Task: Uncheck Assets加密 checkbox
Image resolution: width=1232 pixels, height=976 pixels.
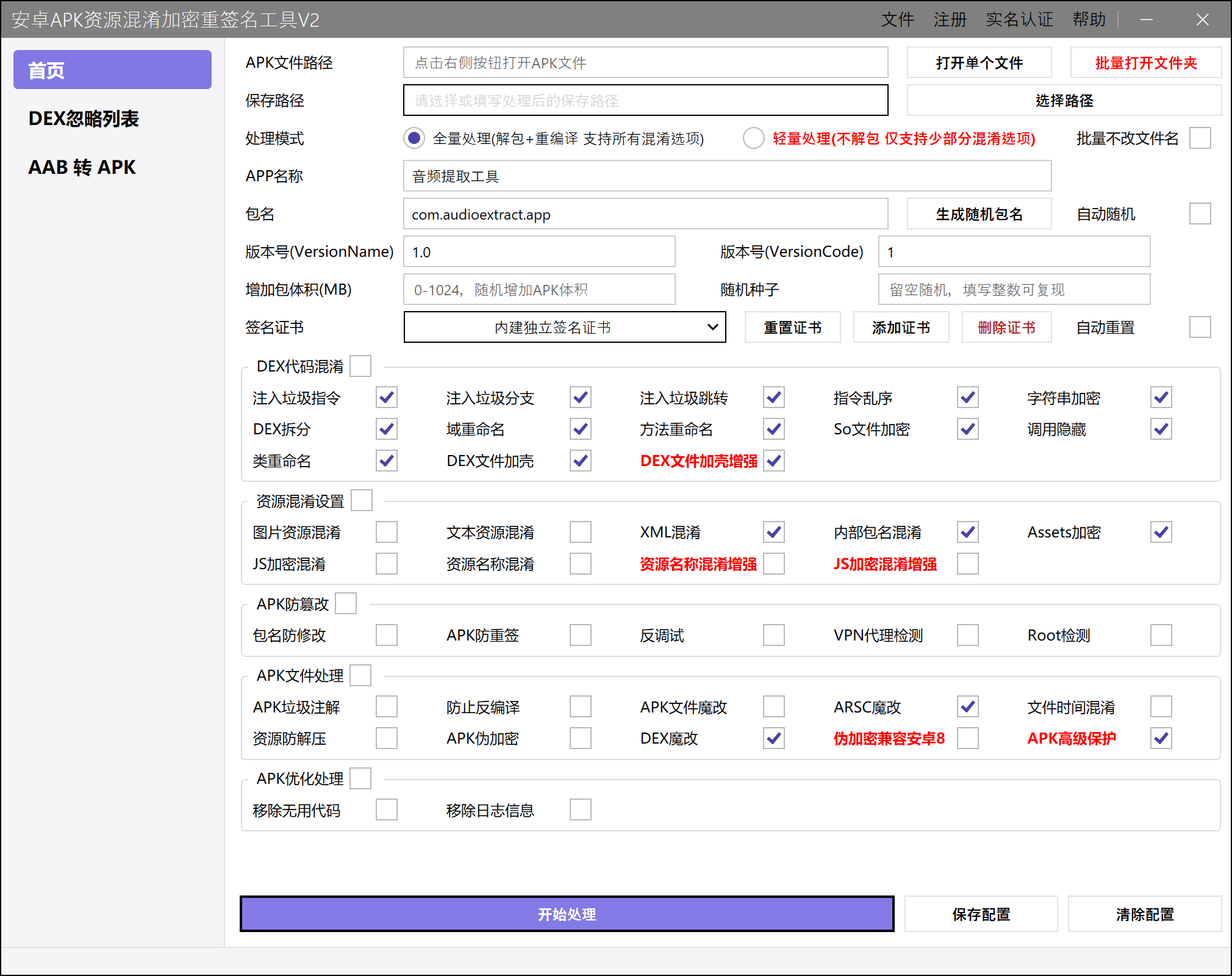Action: point(1161,532)
